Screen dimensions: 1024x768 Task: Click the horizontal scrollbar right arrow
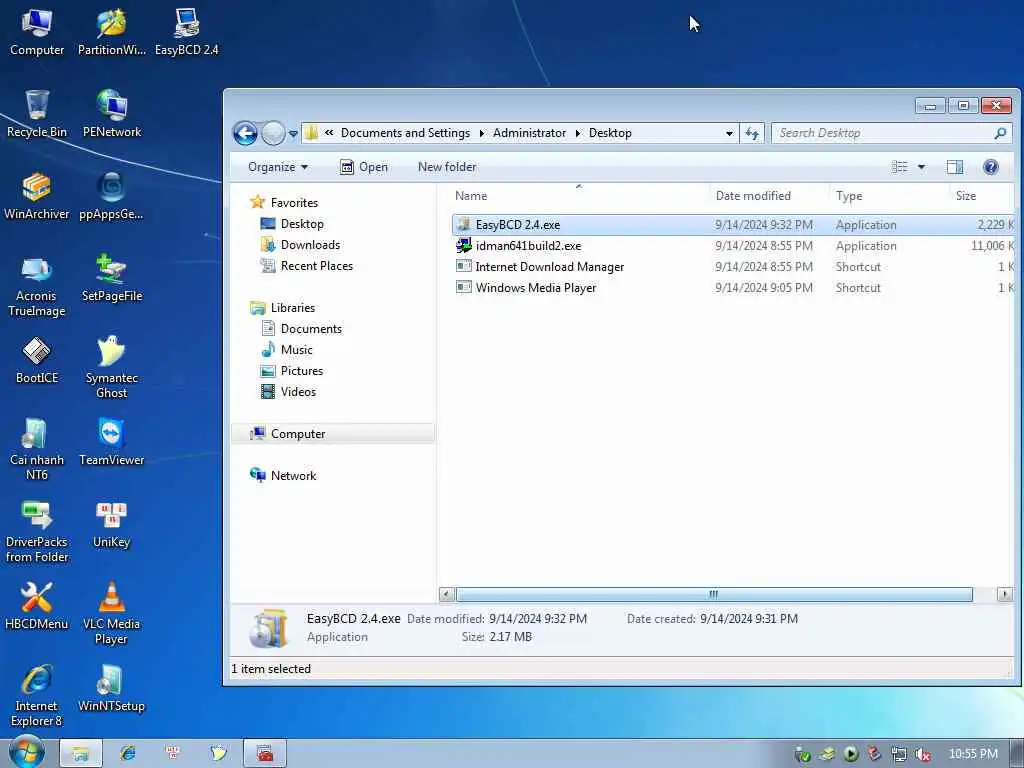click(1005, 594)
